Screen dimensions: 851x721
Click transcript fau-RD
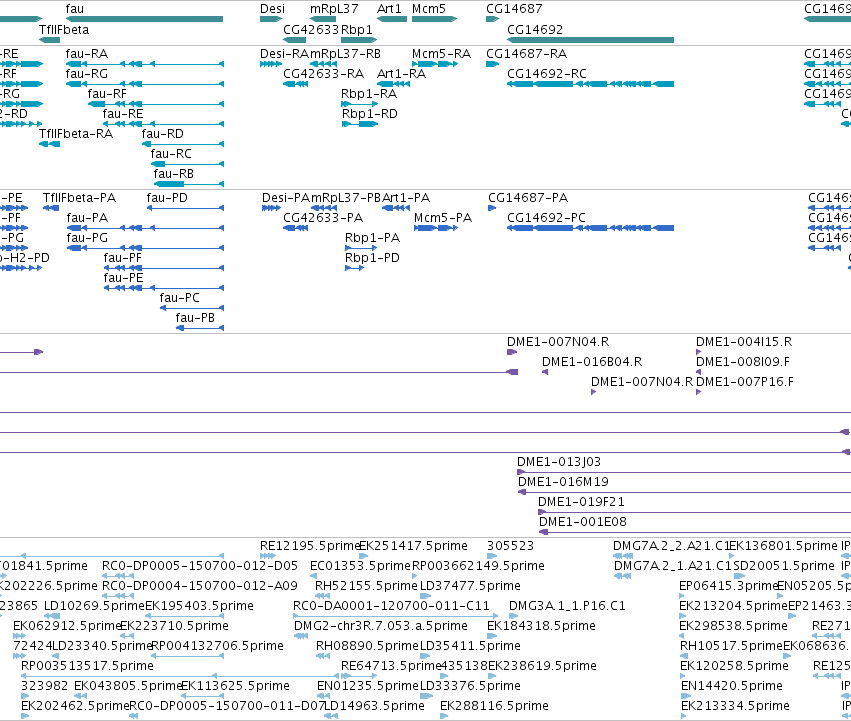coord(182,144)
